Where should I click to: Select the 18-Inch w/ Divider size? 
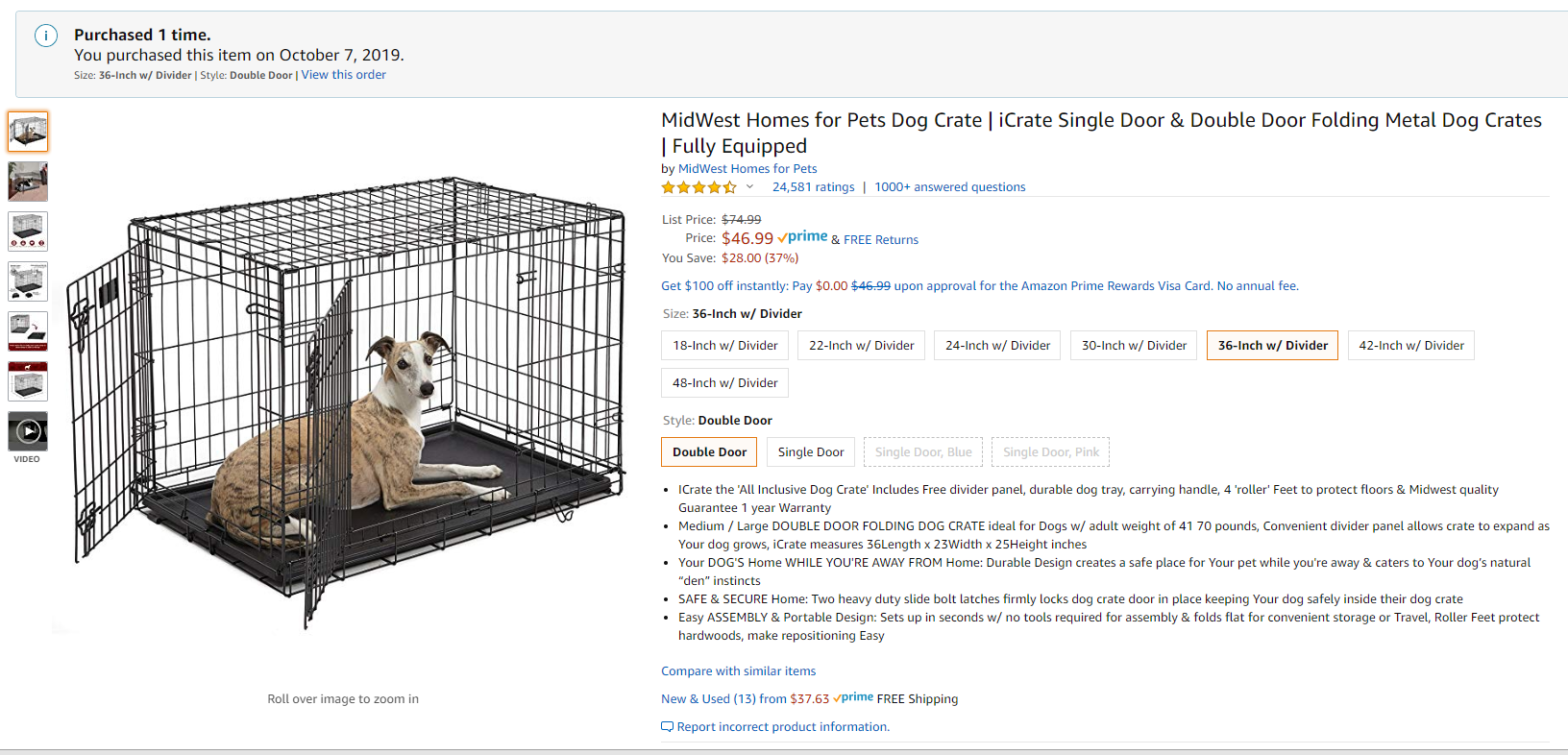[724, 346]
